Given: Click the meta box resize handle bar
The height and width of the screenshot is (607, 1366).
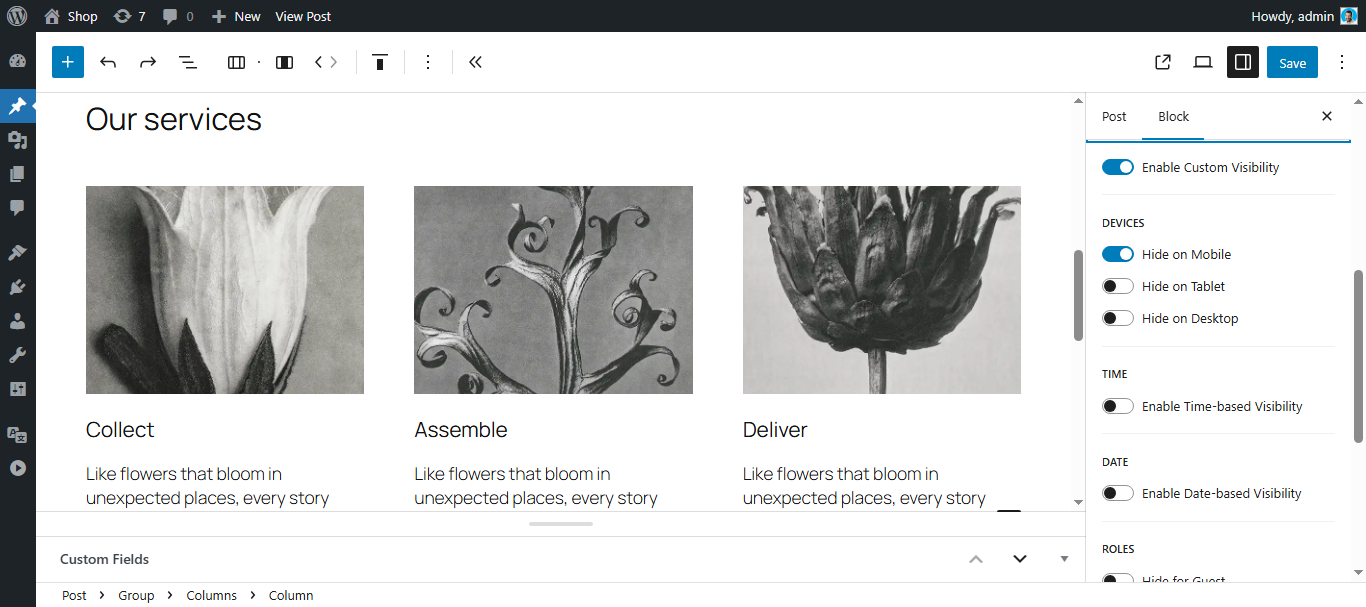Looking at the screenshot, I should [561, 524].
